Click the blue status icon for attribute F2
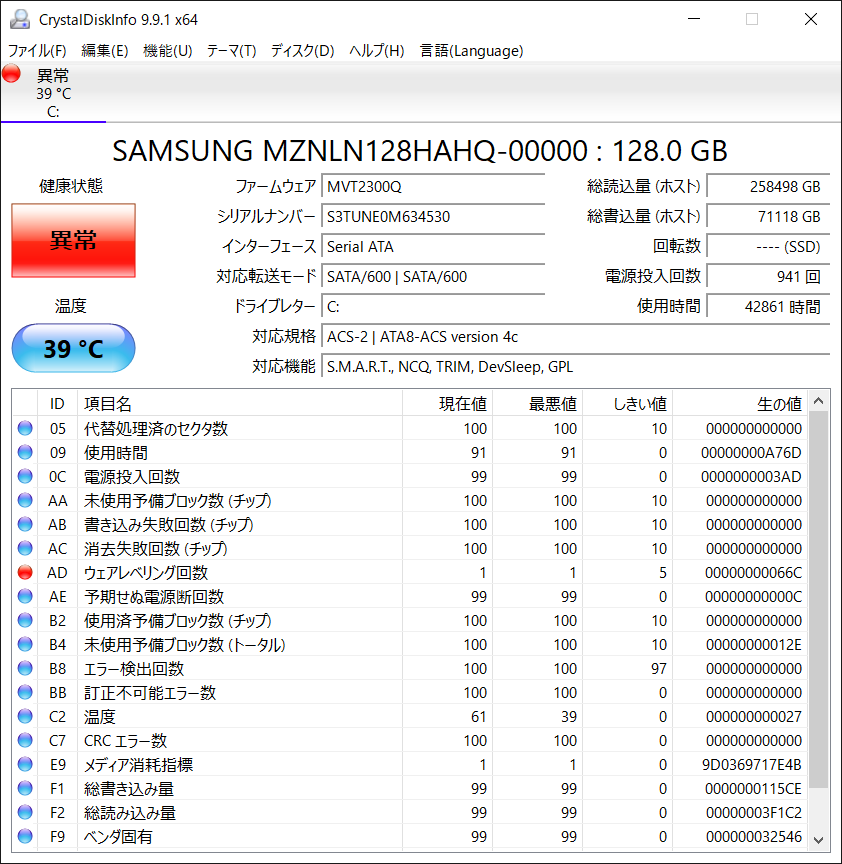The width and height of the screenshot is (842, 864). pyautogui.click(x=25, y=812)
